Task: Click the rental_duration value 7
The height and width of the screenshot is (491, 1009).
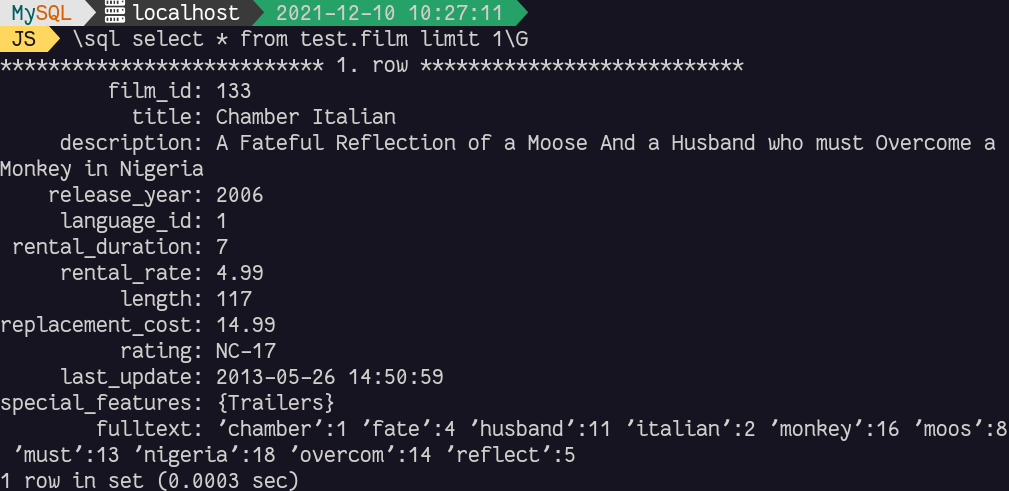Action: coord(222,246)
